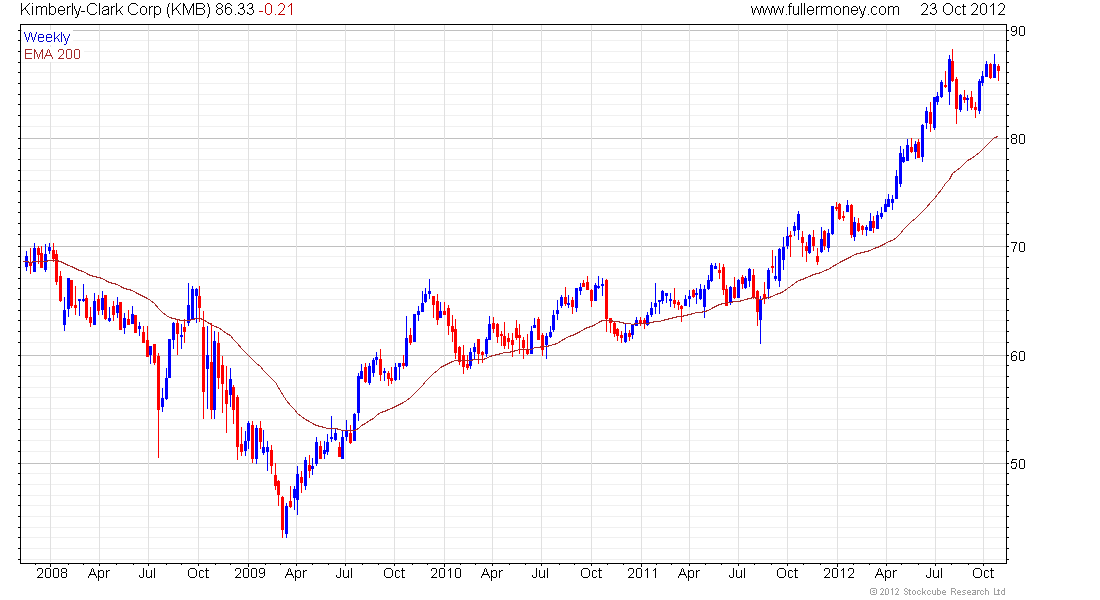Click the Oct label before 2011

pos(591,573)
